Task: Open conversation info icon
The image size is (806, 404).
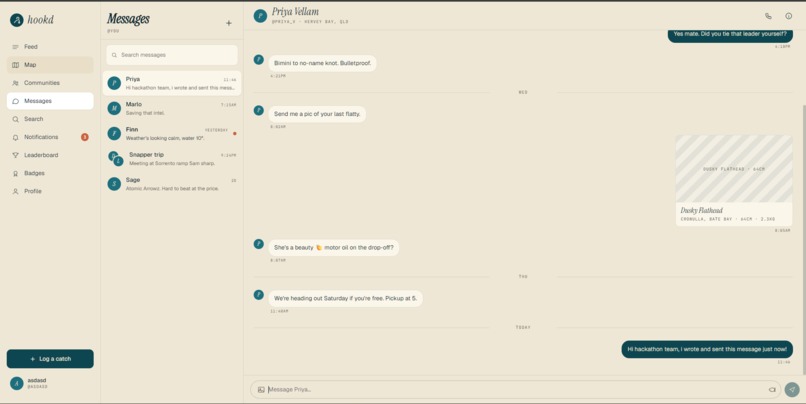Action: click(789, 16)
